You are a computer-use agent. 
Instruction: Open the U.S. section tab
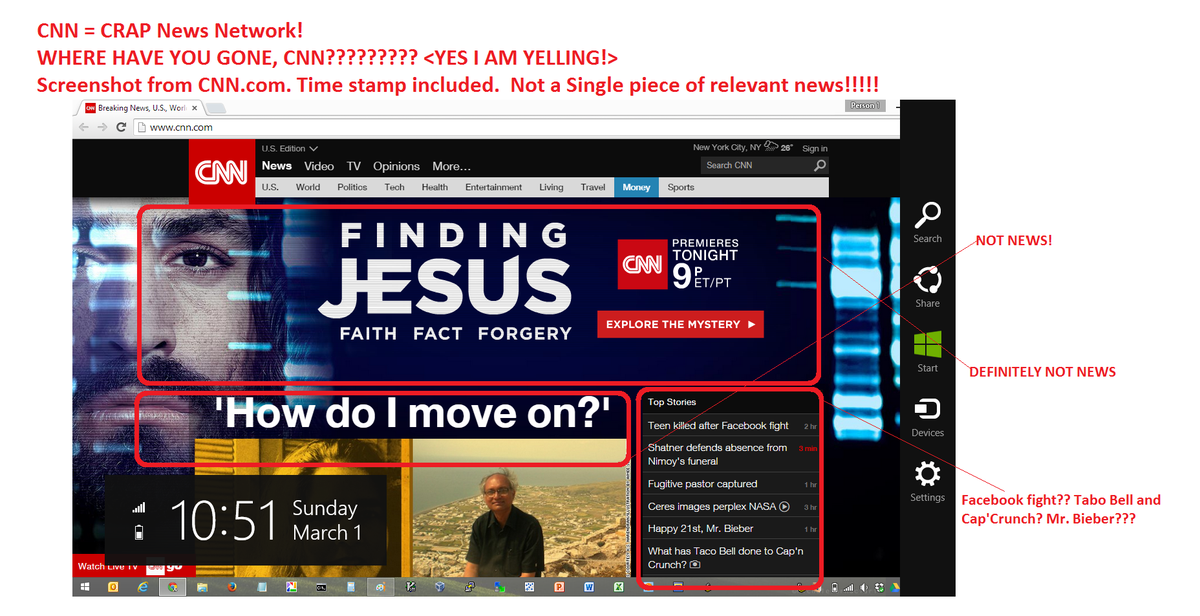coord(270,187)
